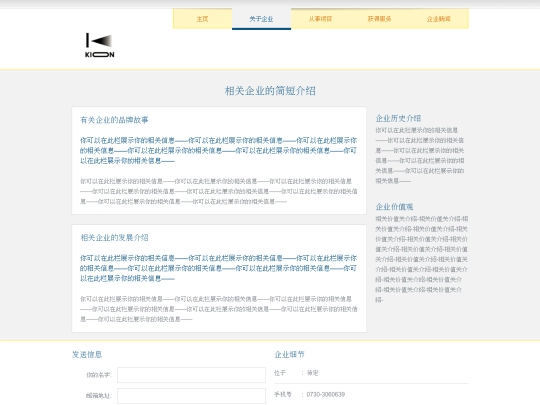Screen dimensions: 540x405
Task: Click the 企业价值观 sidebar heading
Action: 394,207
